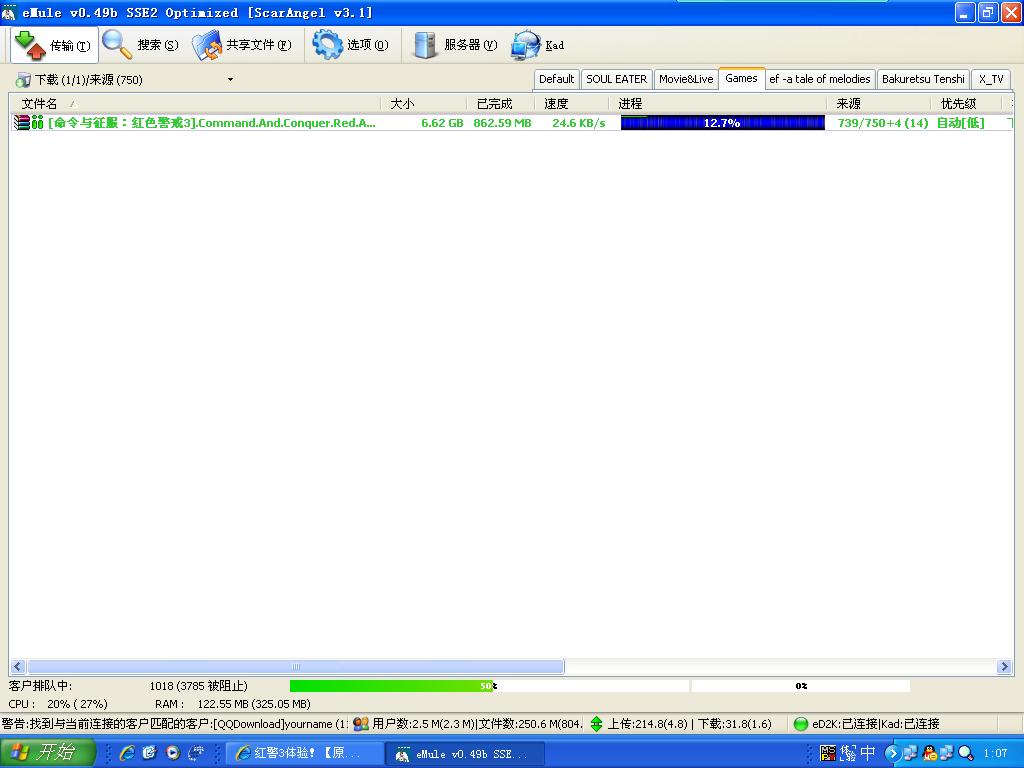
Task: Sort by the 大小 size column header
Action: (x=424, y=103)
